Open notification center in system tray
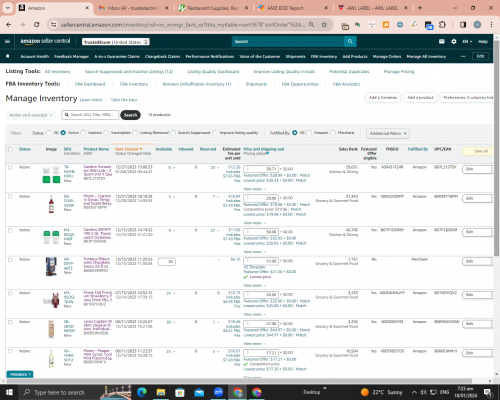This screenshot has width=500, height=400. (x=488, y=392)
